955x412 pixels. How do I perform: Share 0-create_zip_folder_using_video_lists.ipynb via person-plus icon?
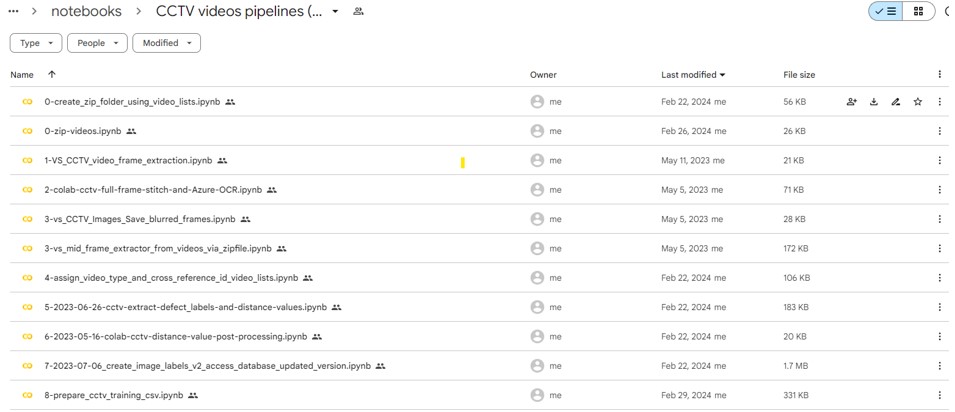click(851, 102)
